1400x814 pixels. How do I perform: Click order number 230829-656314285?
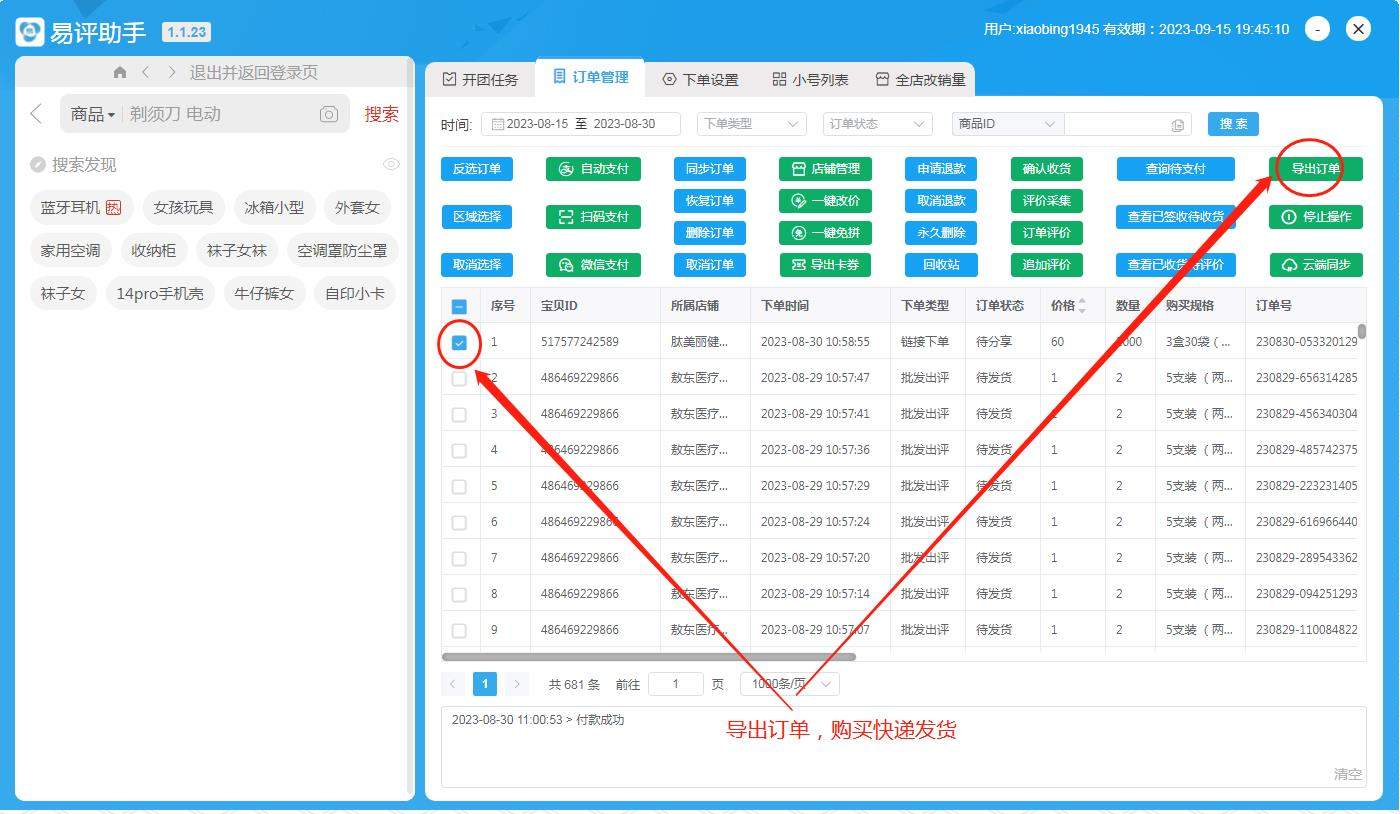click(1306, 378)
